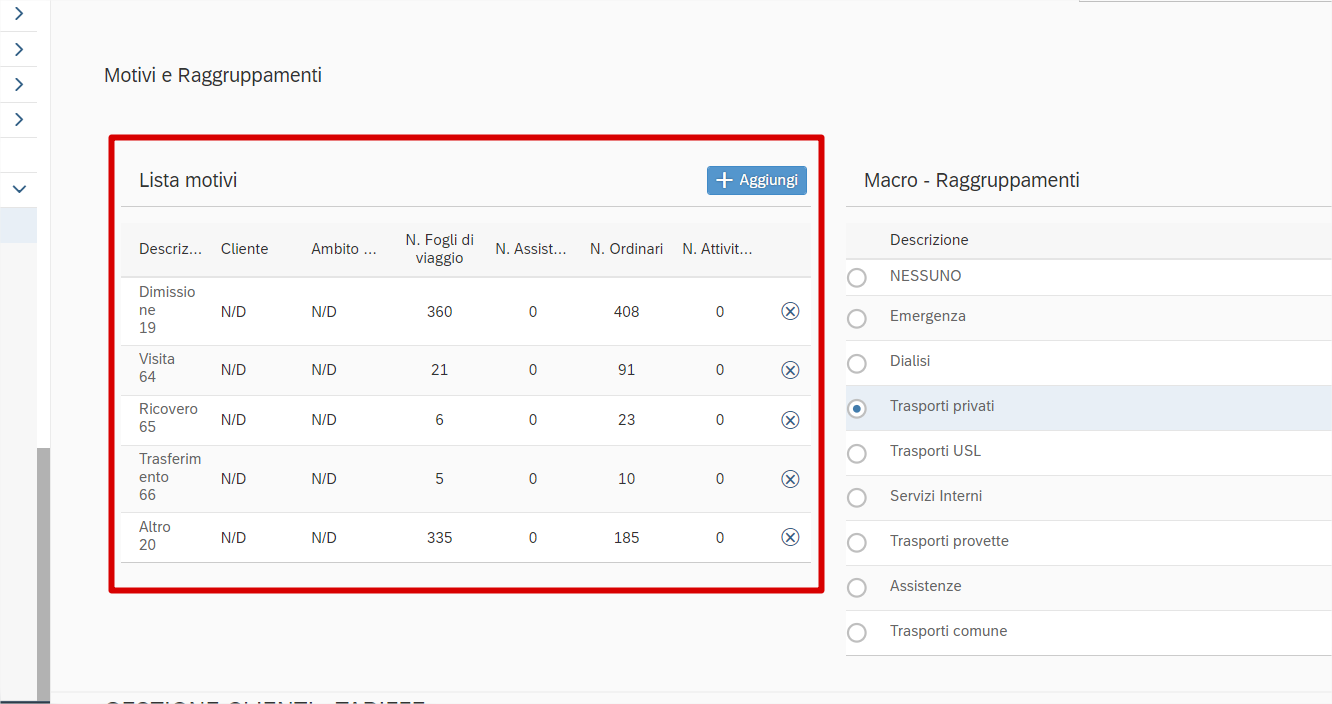
Task: Choose the Servizi Interni radio button
Action: click(x=857, y=498)
